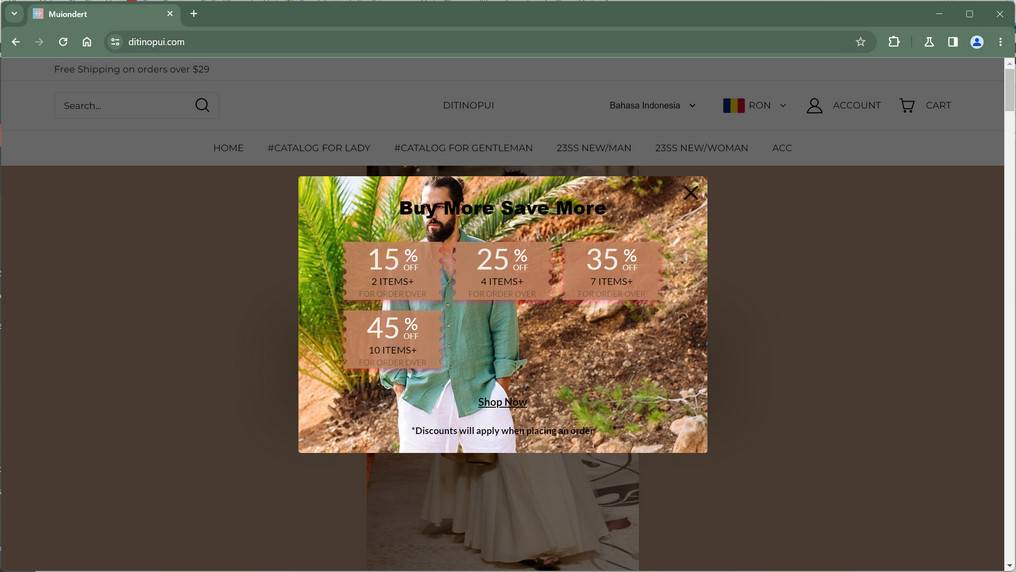Screen dimensions: 1016x572
Task: Open the tab search dropdown arrow
Action: coord(14,14)
